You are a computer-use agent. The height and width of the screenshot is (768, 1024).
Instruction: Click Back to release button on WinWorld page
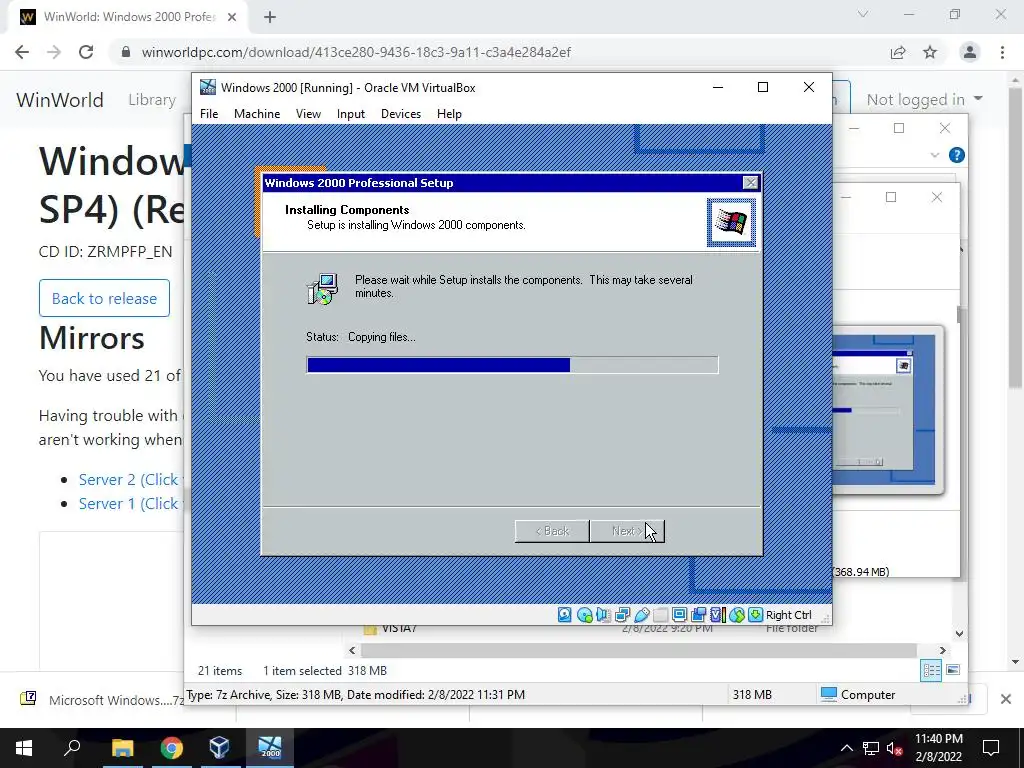point(104,298)
